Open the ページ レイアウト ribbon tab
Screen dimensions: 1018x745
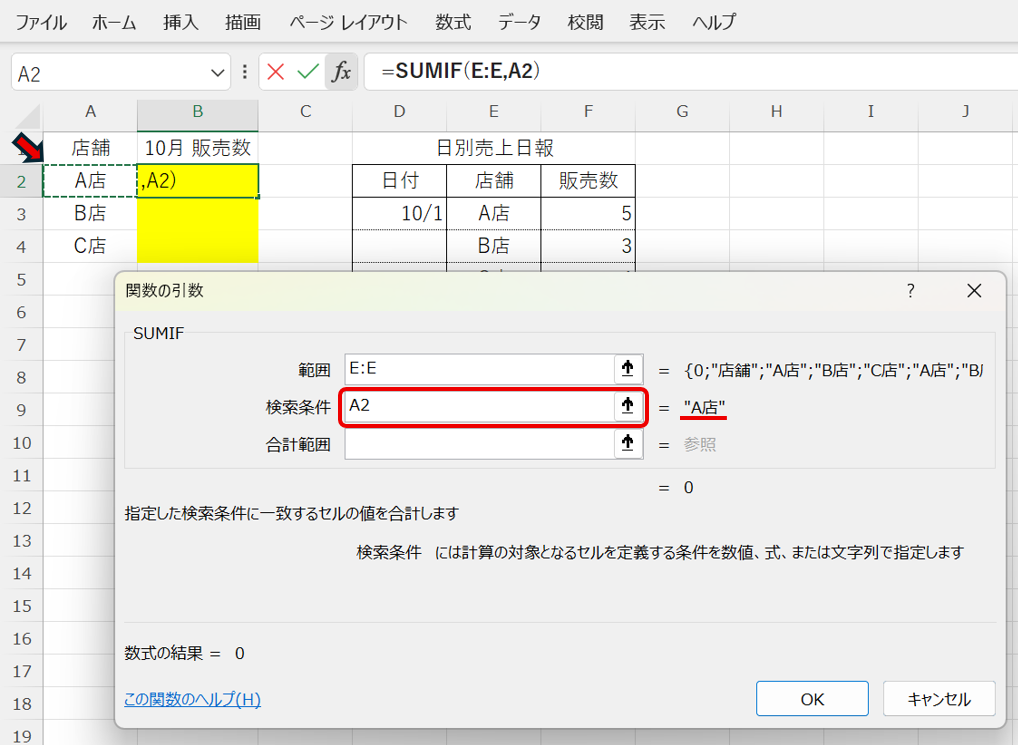349,22
